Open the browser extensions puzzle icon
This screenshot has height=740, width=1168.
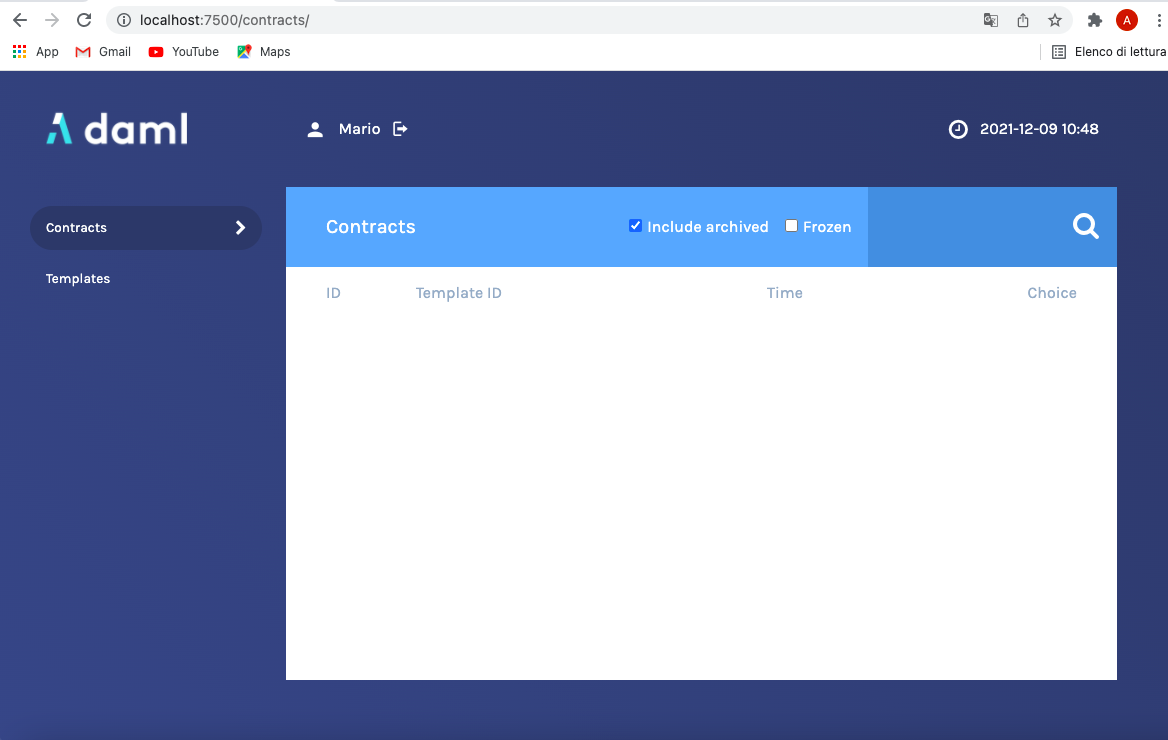click(x=1094, y=20)
